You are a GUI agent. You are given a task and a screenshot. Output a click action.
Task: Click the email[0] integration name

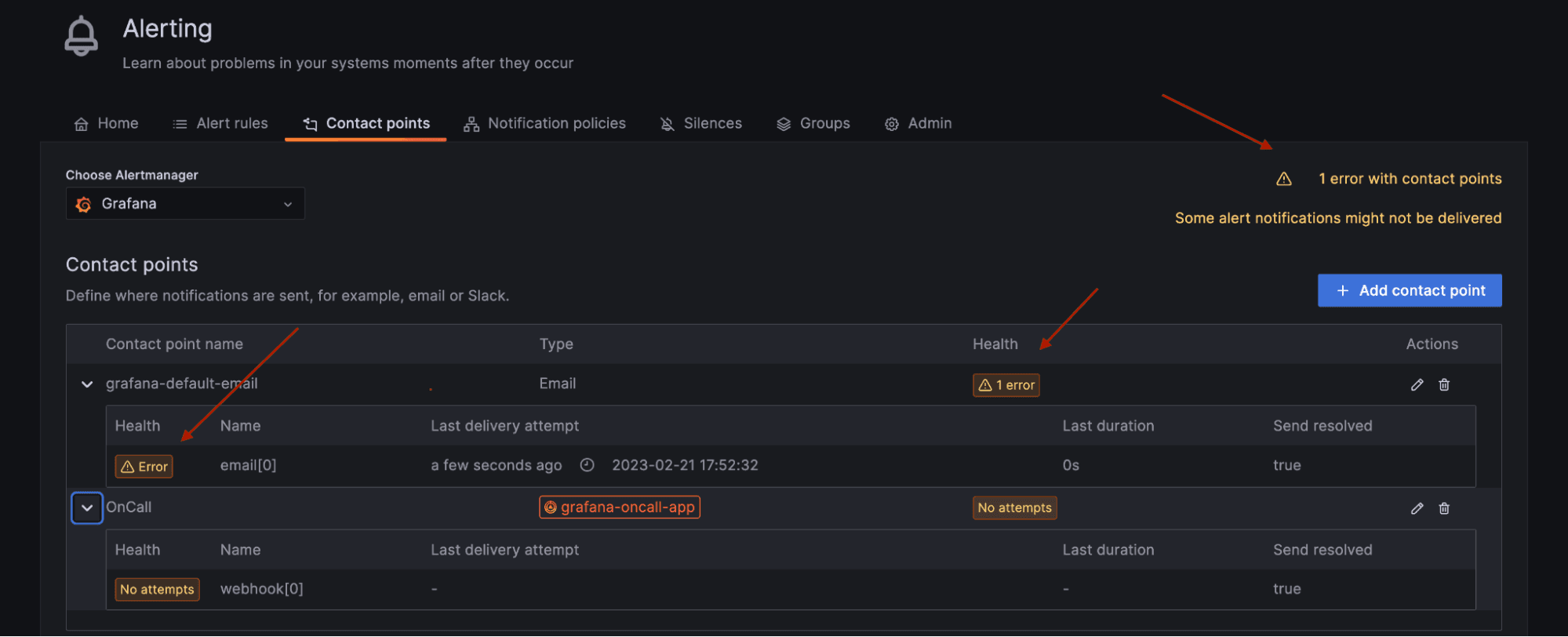pos(248,465)
